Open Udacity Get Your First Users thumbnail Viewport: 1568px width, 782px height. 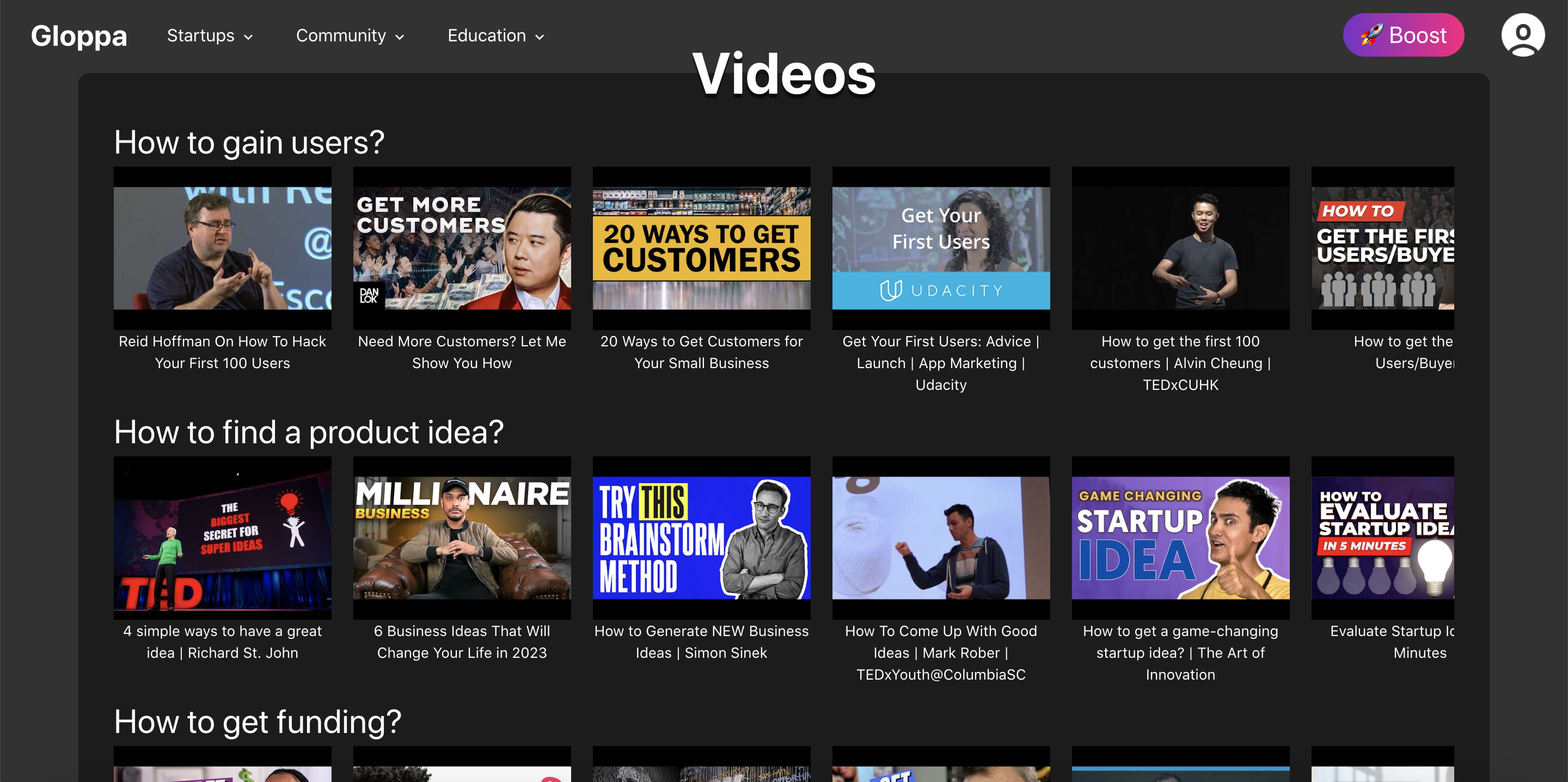[x=941, y=248]
